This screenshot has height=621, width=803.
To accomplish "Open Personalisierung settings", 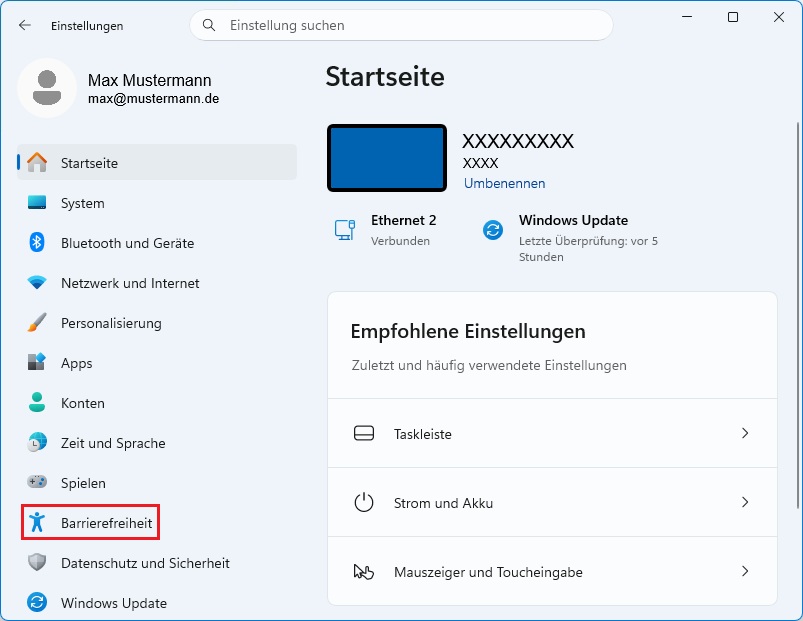I will pyautogui.click(x=157, y=323).
